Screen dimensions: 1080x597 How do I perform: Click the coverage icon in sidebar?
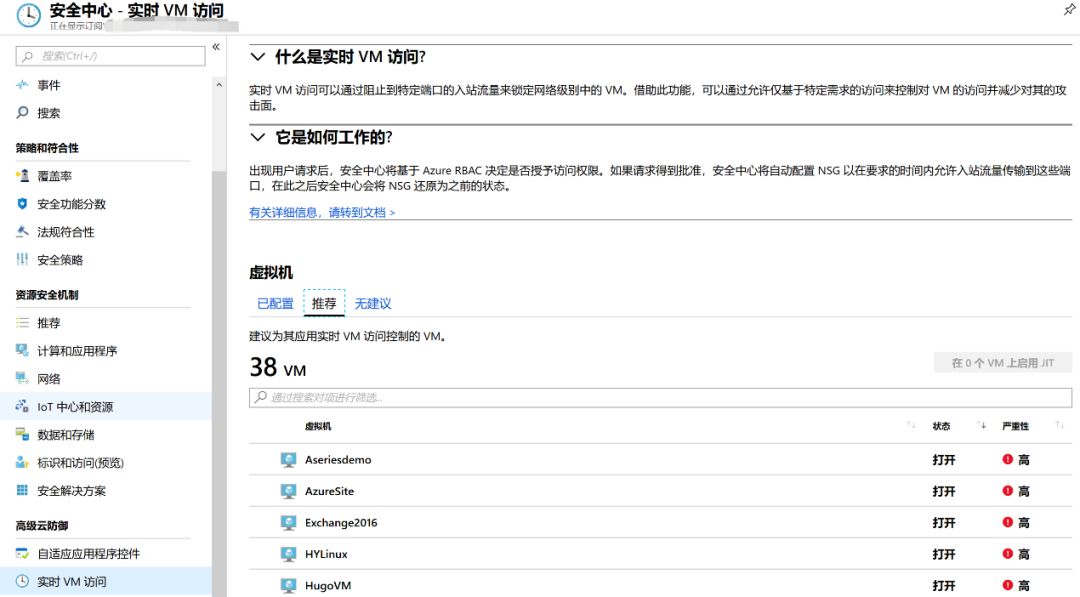pyautogui.click(x=23, y=176)
